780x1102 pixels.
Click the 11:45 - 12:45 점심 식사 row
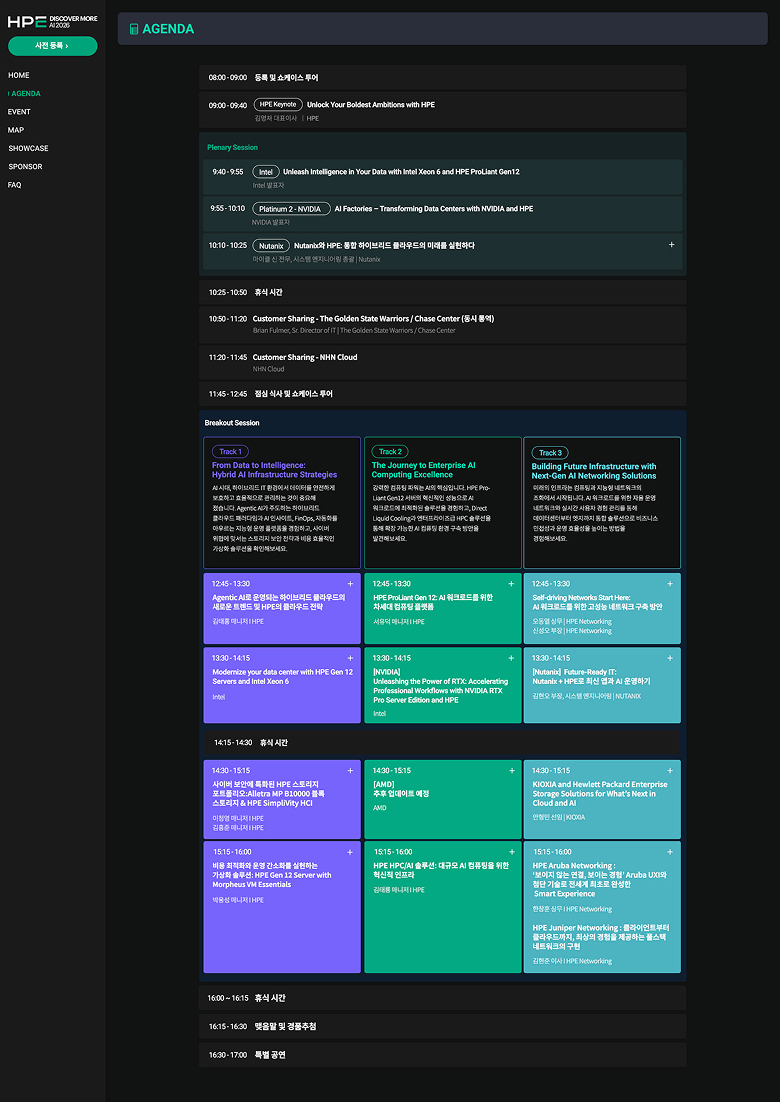coord(443,394)
